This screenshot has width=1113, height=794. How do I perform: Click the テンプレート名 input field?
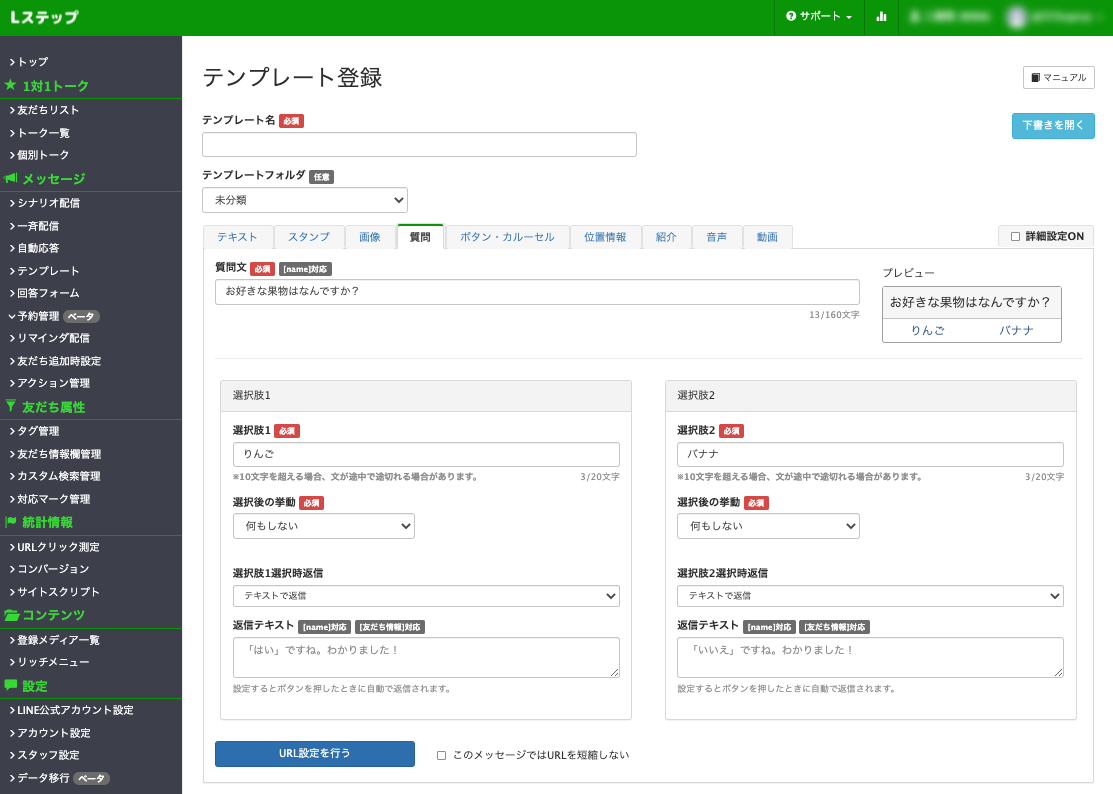[x=419, y=144]
